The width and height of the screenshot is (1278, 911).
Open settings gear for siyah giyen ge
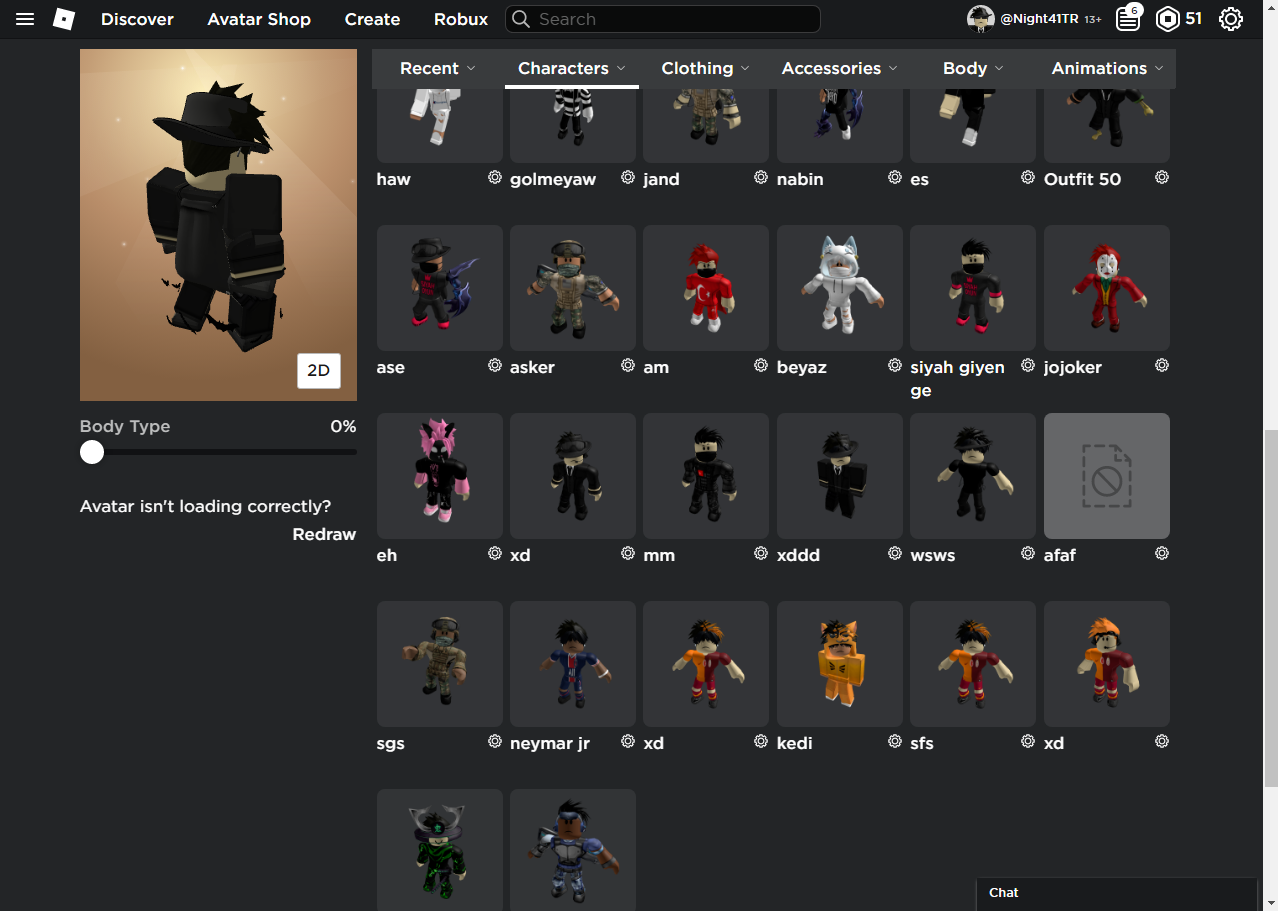point(1028,365)
